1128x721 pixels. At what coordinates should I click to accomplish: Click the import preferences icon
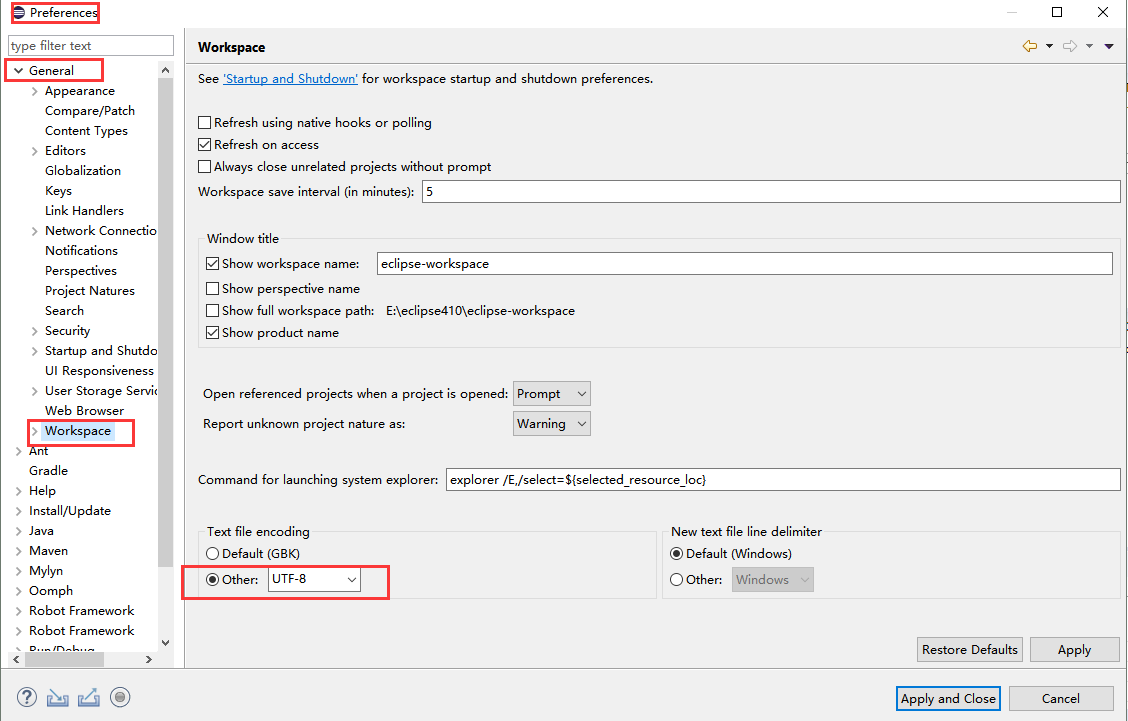pyautogui.click(x=58, y=697)
